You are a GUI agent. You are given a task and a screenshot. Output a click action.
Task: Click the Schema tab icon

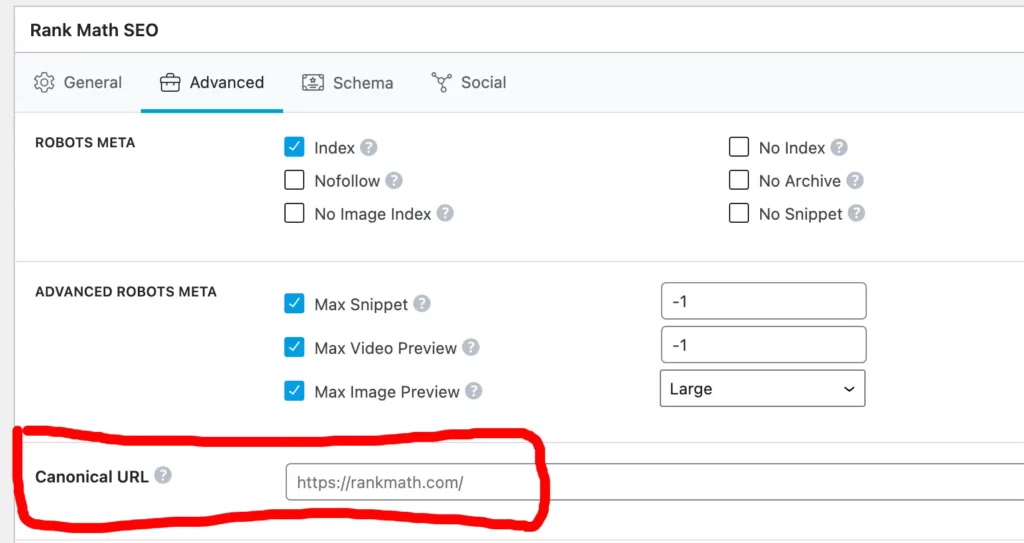click(x=313, y=83)
